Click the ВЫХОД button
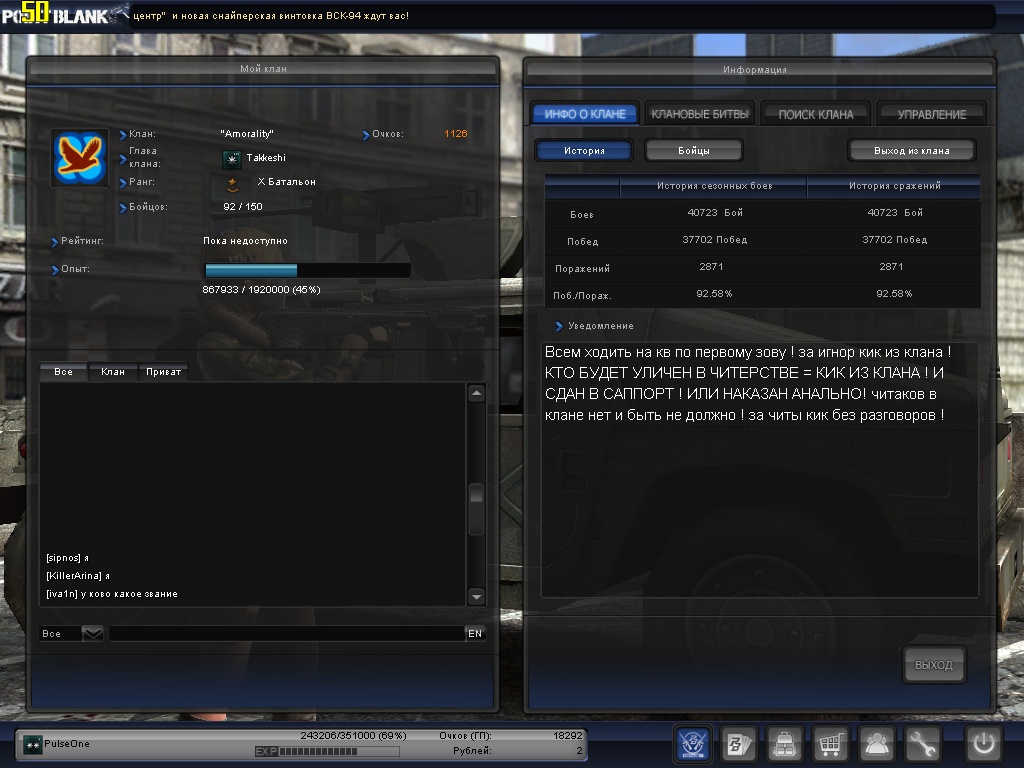The height and width of the screenshot is (768, 1024). coord(934,665)
